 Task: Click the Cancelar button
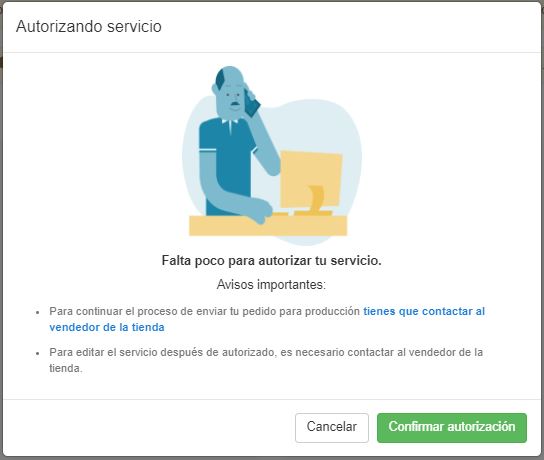(332, 427)
